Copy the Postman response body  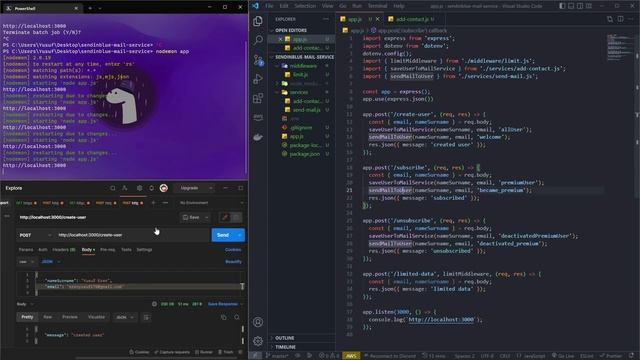pyautogui.click(x=223, y=317)
